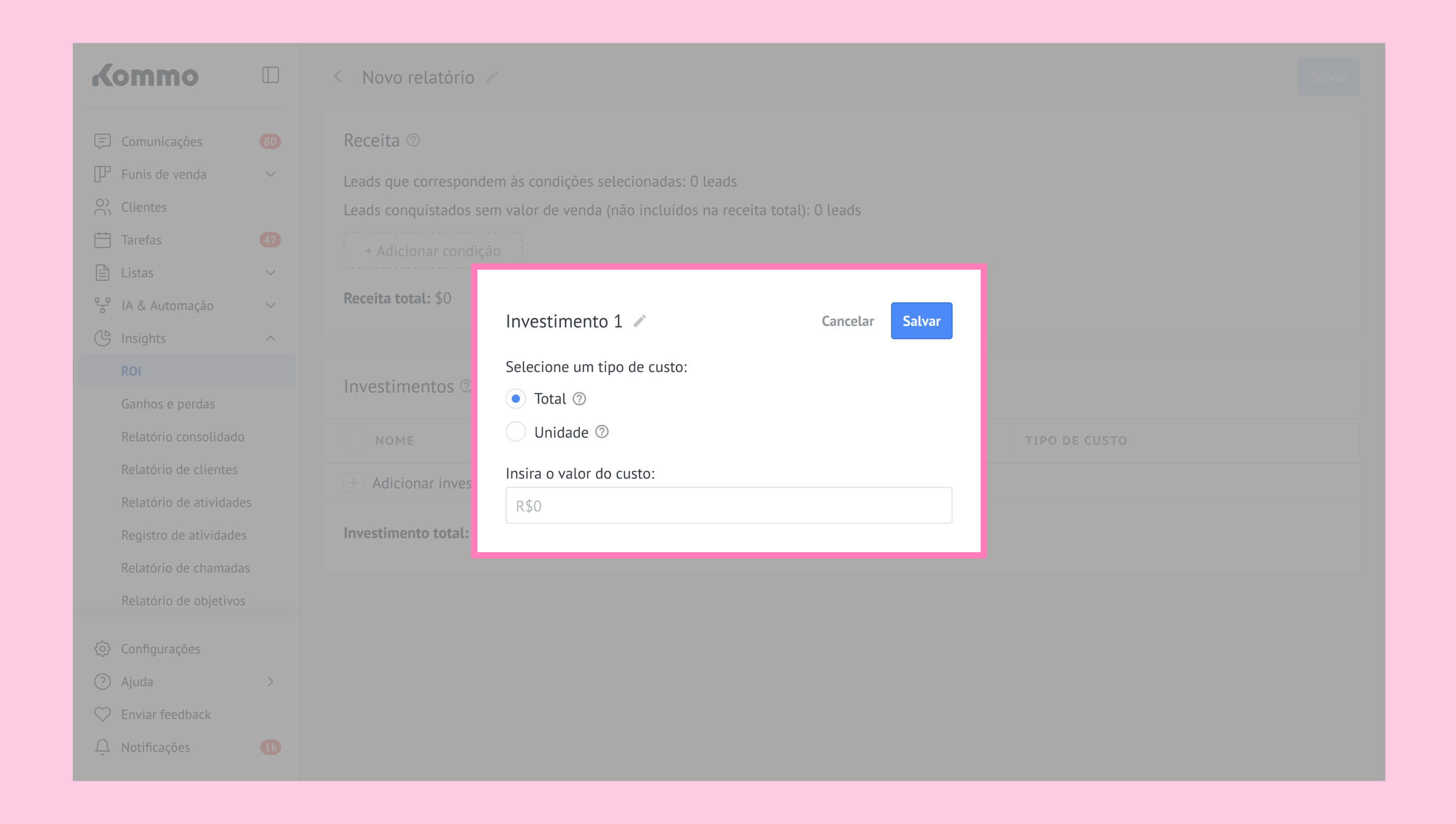1456x824 pixels.
Task: Click Cancelar in the investment dialog
Action: pyautogui.click(x=847, y=321)
